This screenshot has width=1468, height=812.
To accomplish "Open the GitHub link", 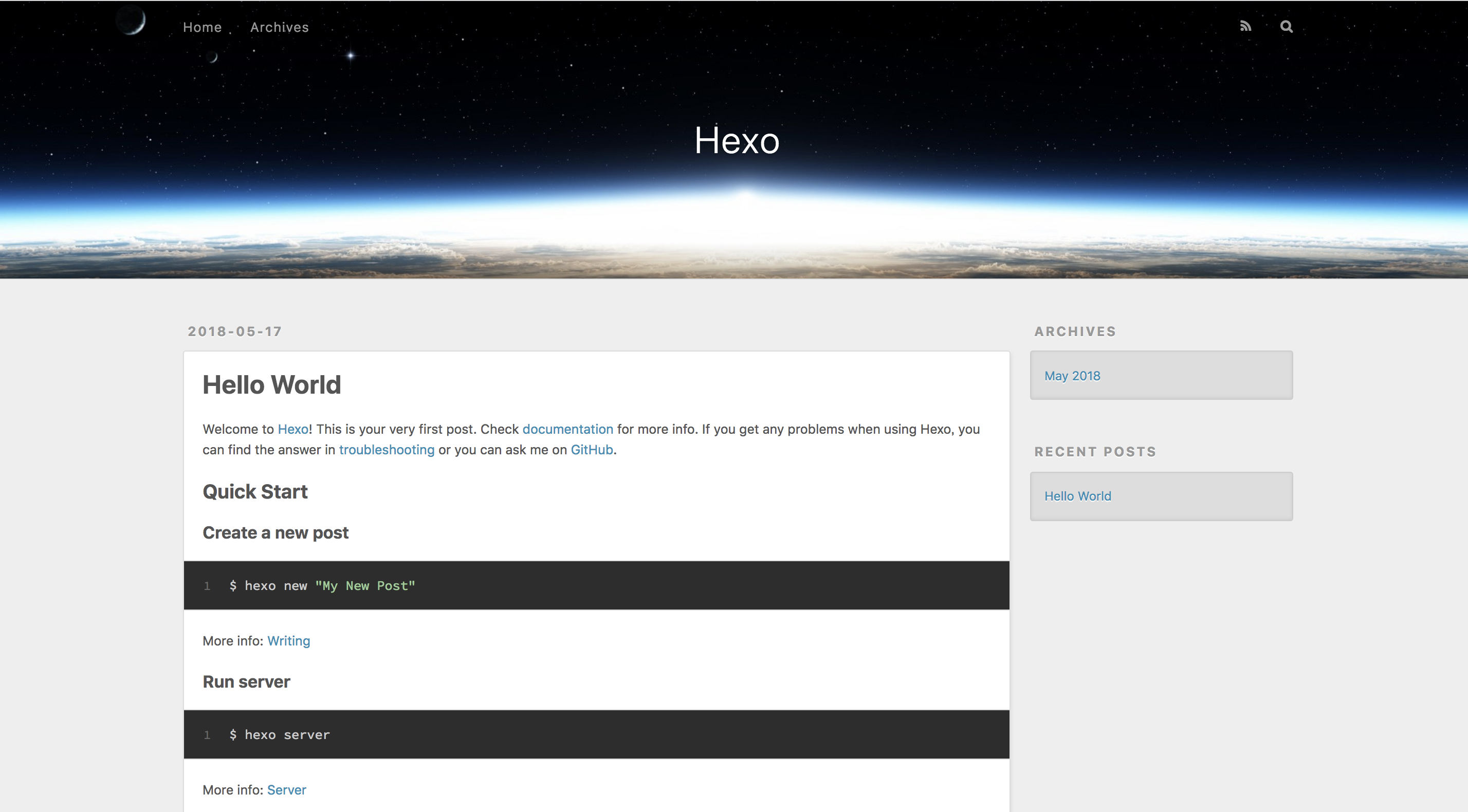I will coord(592,450).
